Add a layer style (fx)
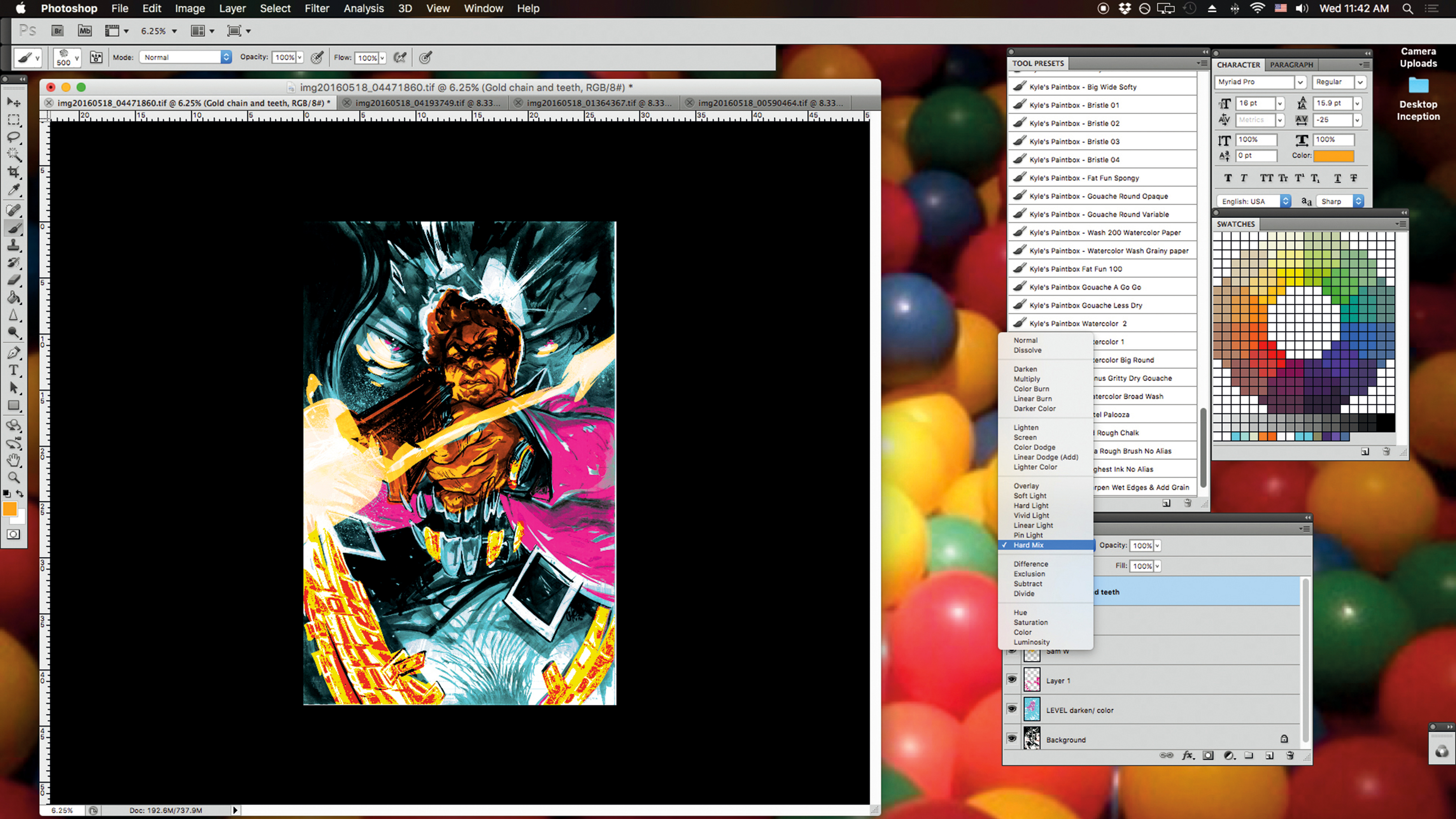1456x819 pixels. click(x=1188, y=756)
